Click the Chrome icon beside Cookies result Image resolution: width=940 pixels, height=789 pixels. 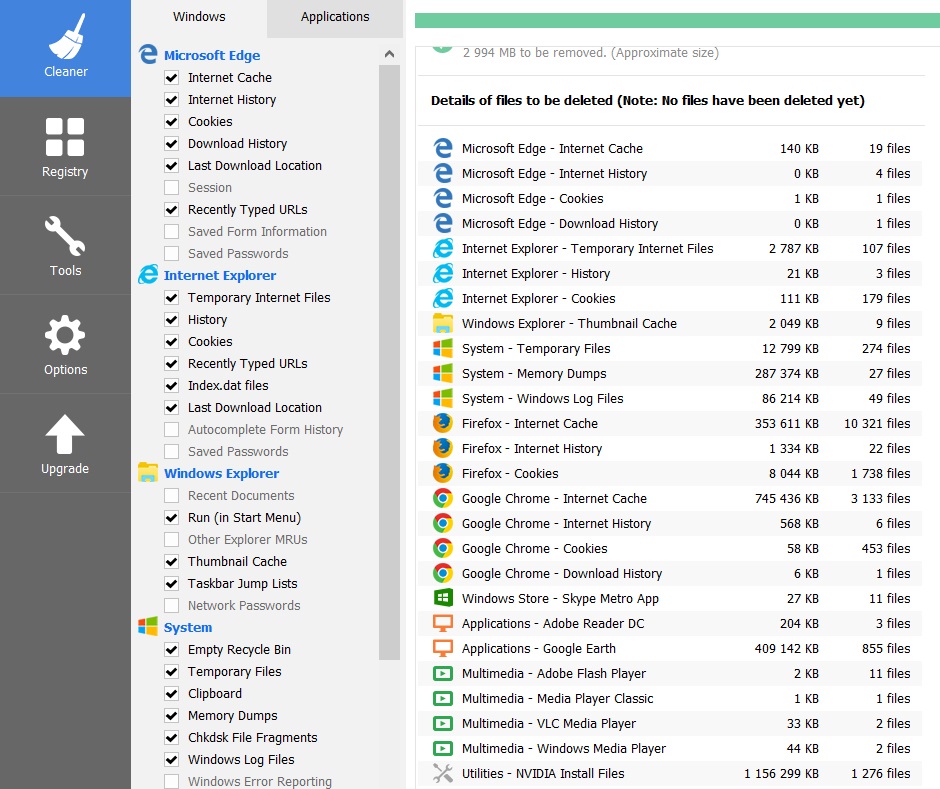pyautogui.click(x=443, y=548)
